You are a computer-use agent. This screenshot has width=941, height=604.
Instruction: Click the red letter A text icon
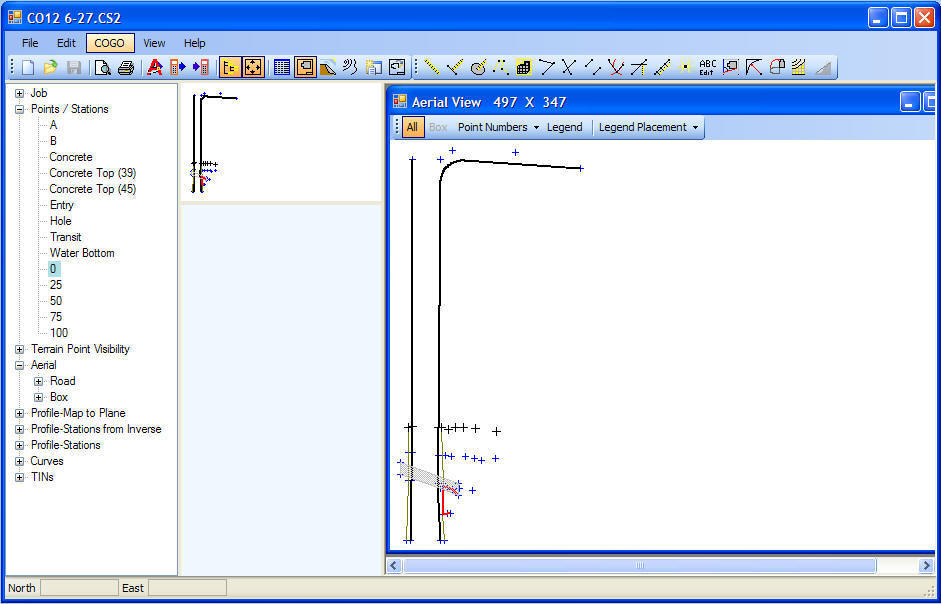(x=155, y=68)
